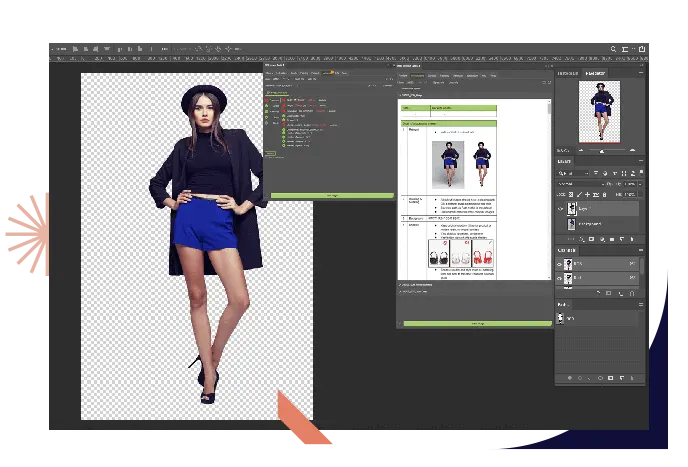688x467 pixels.
Task: Create new channel in Channels panel
Action: [x=620, y=293]
